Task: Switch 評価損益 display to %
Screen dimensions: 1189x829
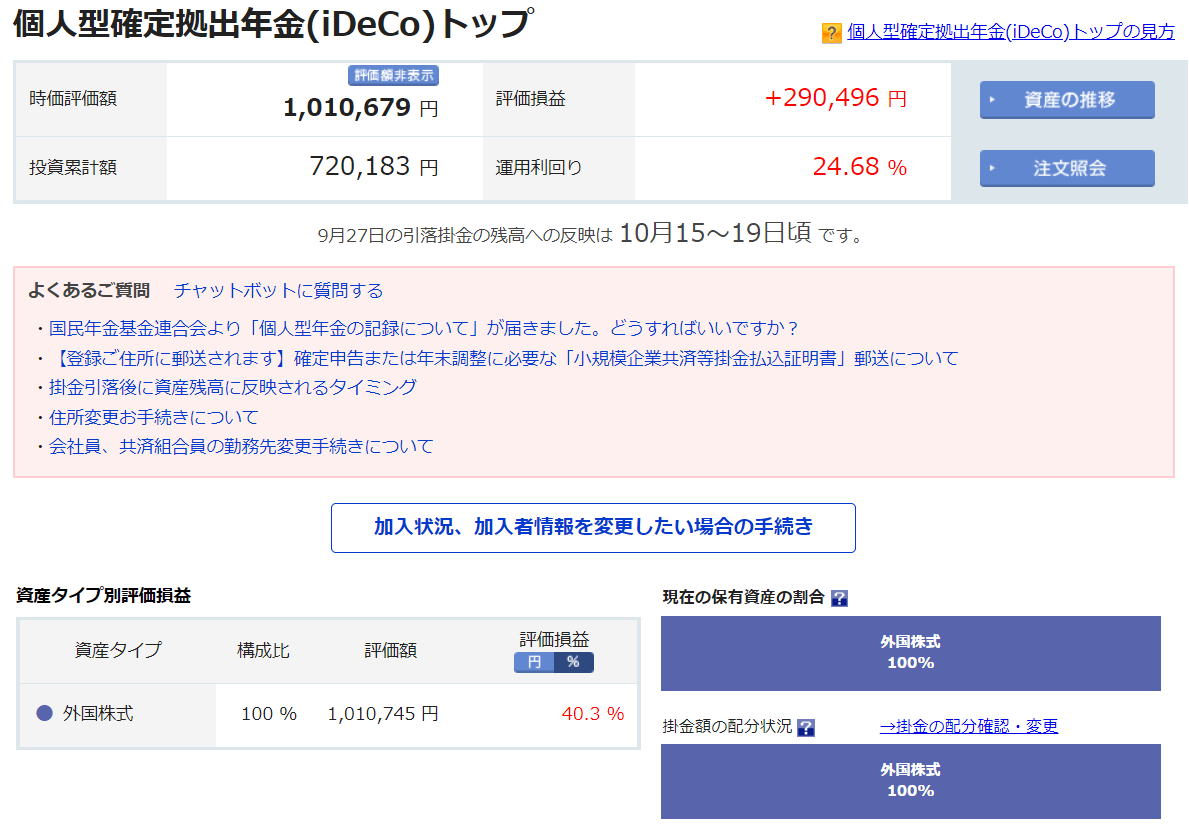Action: (573, 662)
